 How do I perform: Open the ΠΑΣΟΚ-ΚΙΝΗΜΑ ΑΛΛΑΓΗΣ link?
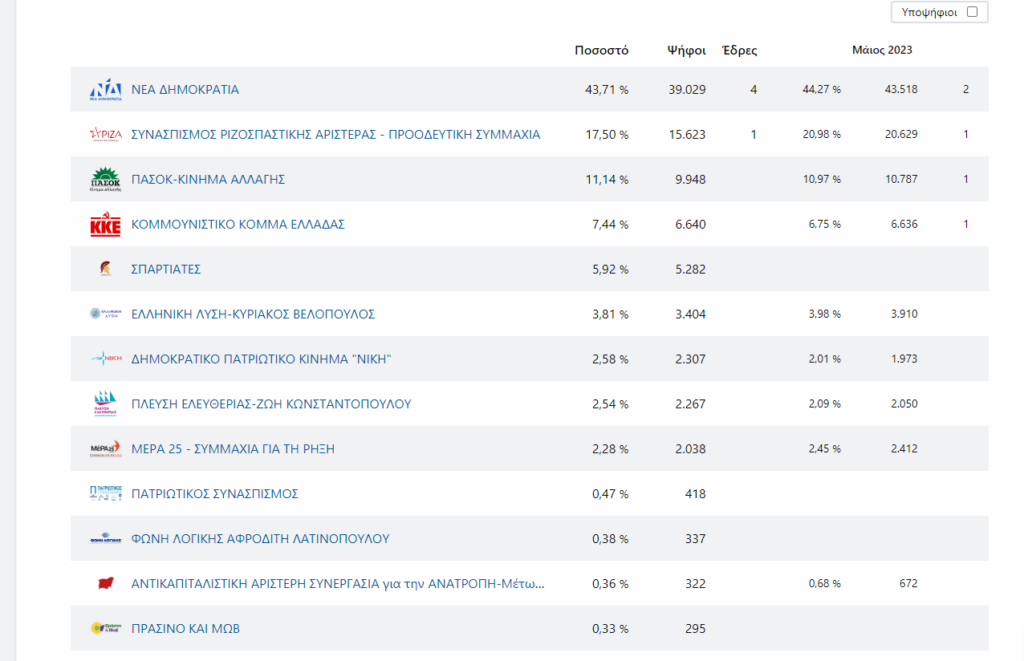[208, 179]
